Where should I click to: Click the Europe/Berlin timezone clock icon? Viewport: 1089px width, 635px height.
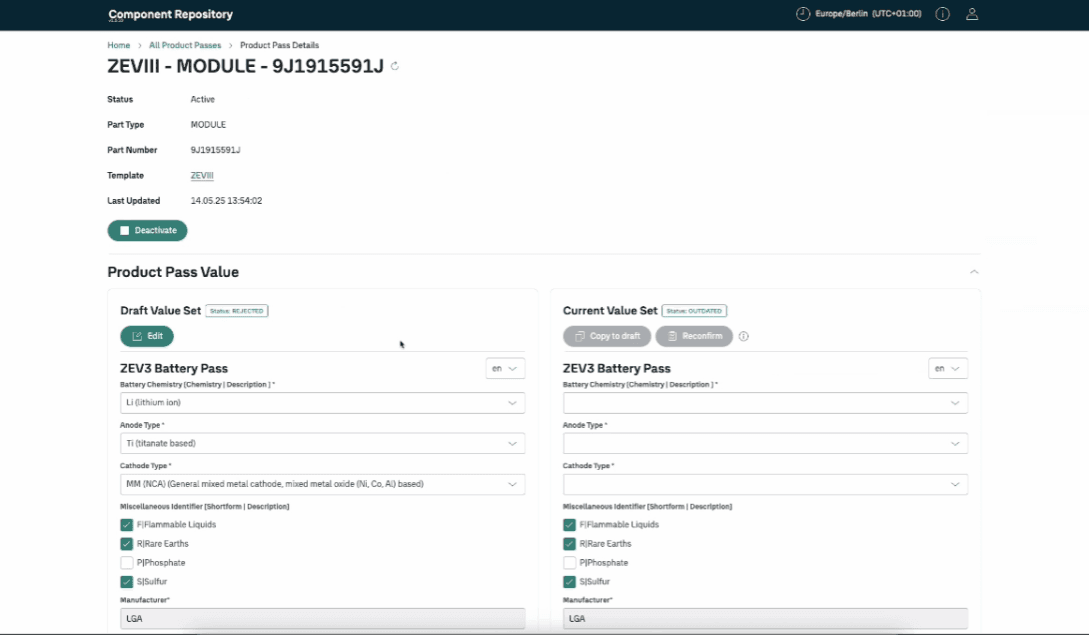click(802, 14)
